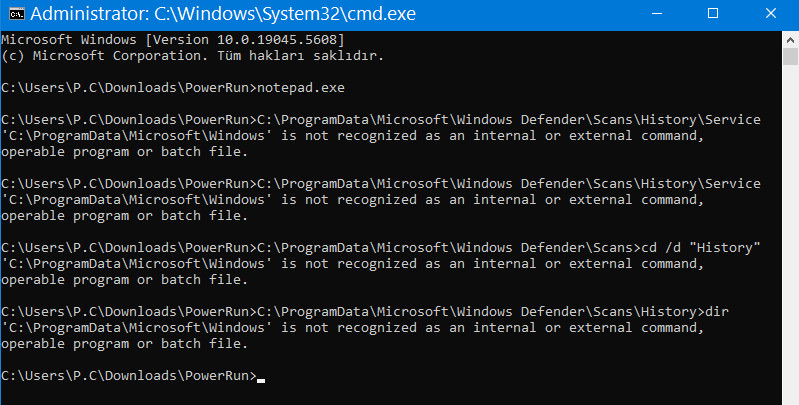Maximize the cmd.exe window
Image resolution: width=799 pixels, height=405 pixels.
click(713, 14)
